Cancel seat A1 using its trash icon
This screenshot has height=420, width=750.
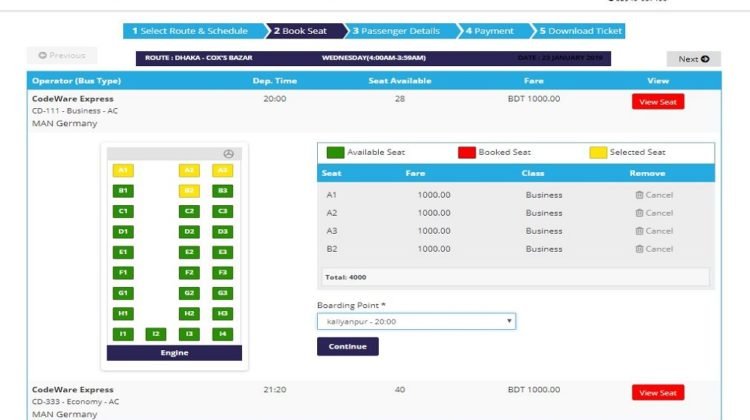click(639, 195)
